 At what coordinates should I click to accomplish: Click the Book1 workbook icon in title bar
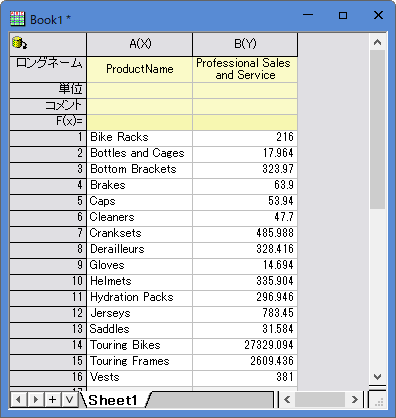(17, 19)
